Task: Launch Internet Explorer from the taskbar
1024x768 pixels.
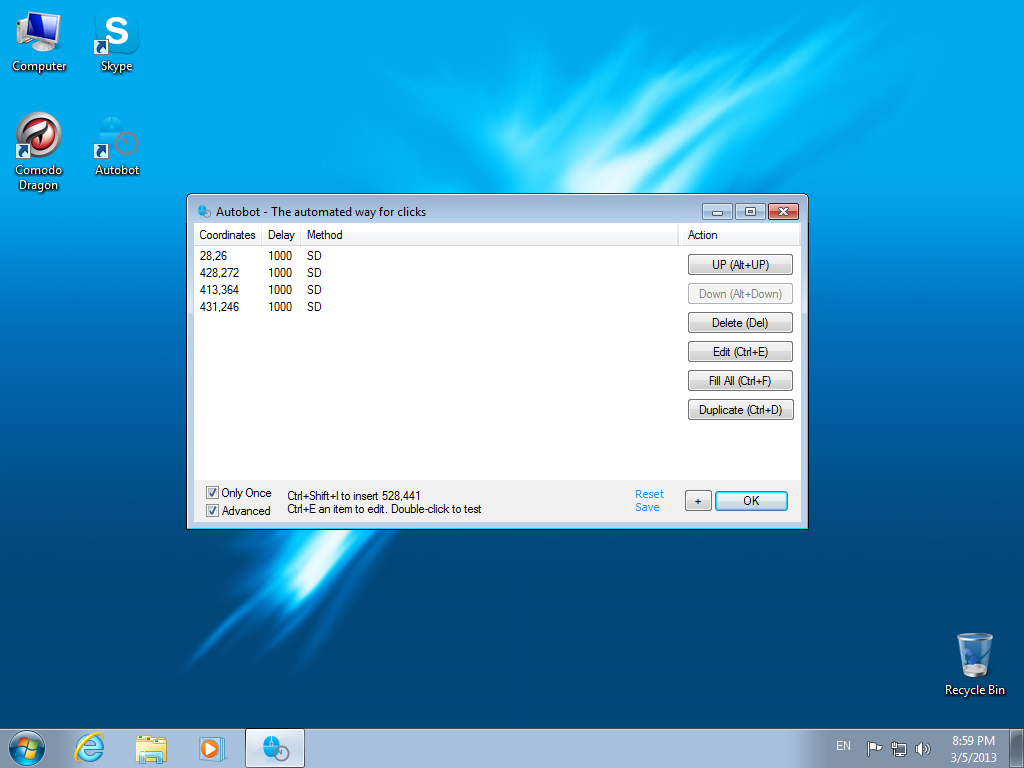Action: [x=89, y=748]
